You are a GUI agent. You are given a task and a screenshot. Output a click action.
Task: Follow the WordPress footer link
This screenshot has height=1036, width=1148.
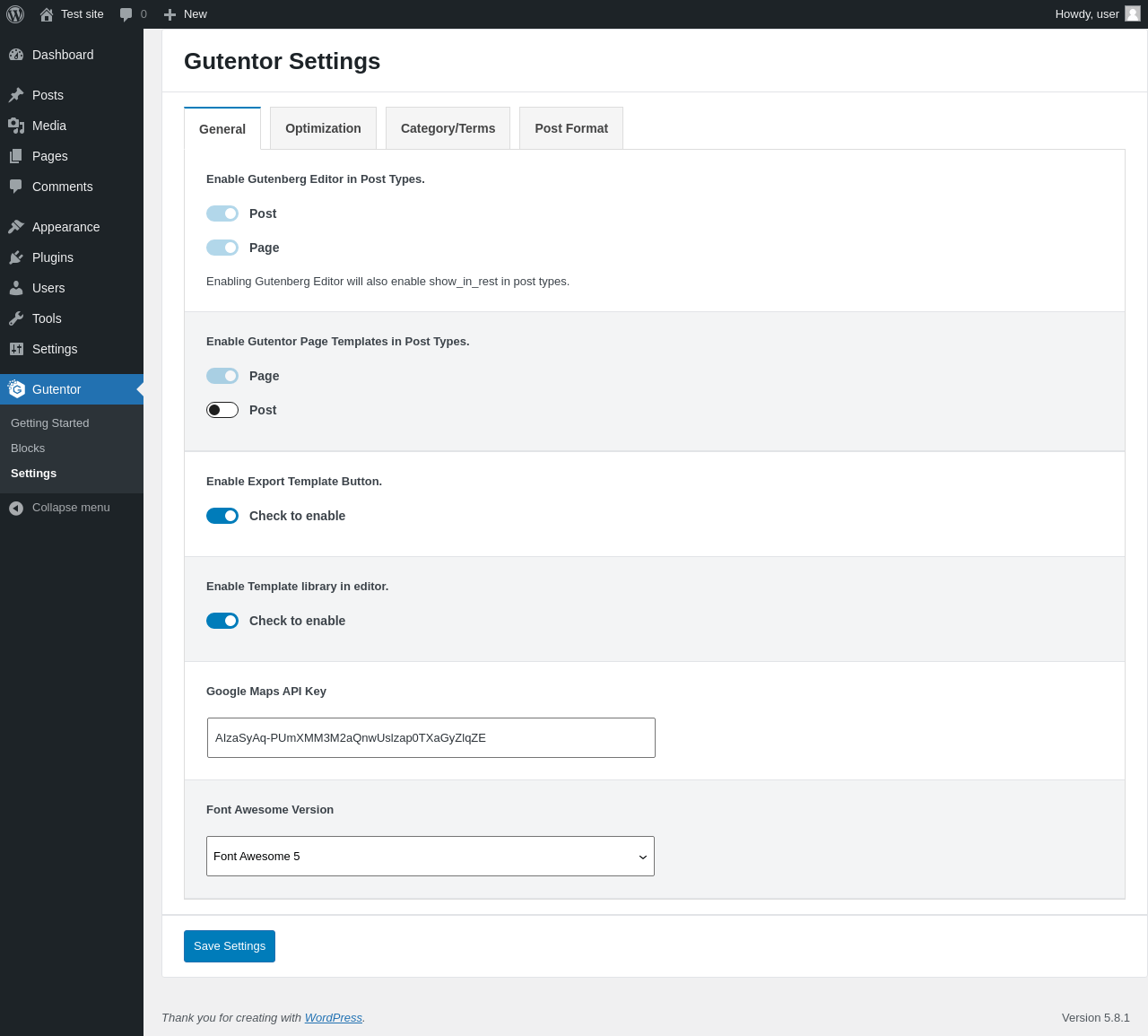(x=333, y=1018)
